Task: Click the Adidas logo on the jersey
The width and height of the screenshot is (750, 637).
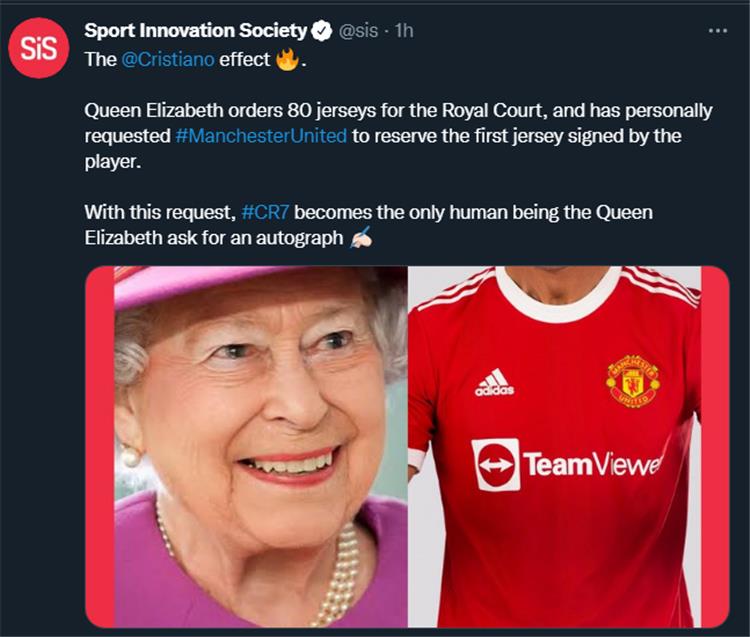Action: pyautogui.click(x=494, y=382)
